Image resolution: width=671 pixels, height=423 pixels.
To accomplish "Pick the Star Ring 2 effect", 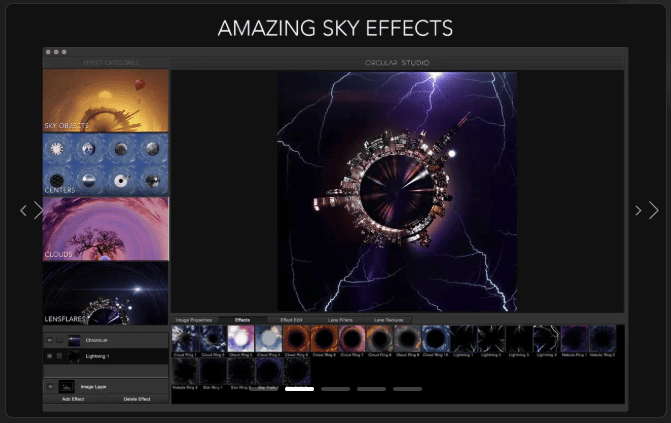I will tap(241, 371).
